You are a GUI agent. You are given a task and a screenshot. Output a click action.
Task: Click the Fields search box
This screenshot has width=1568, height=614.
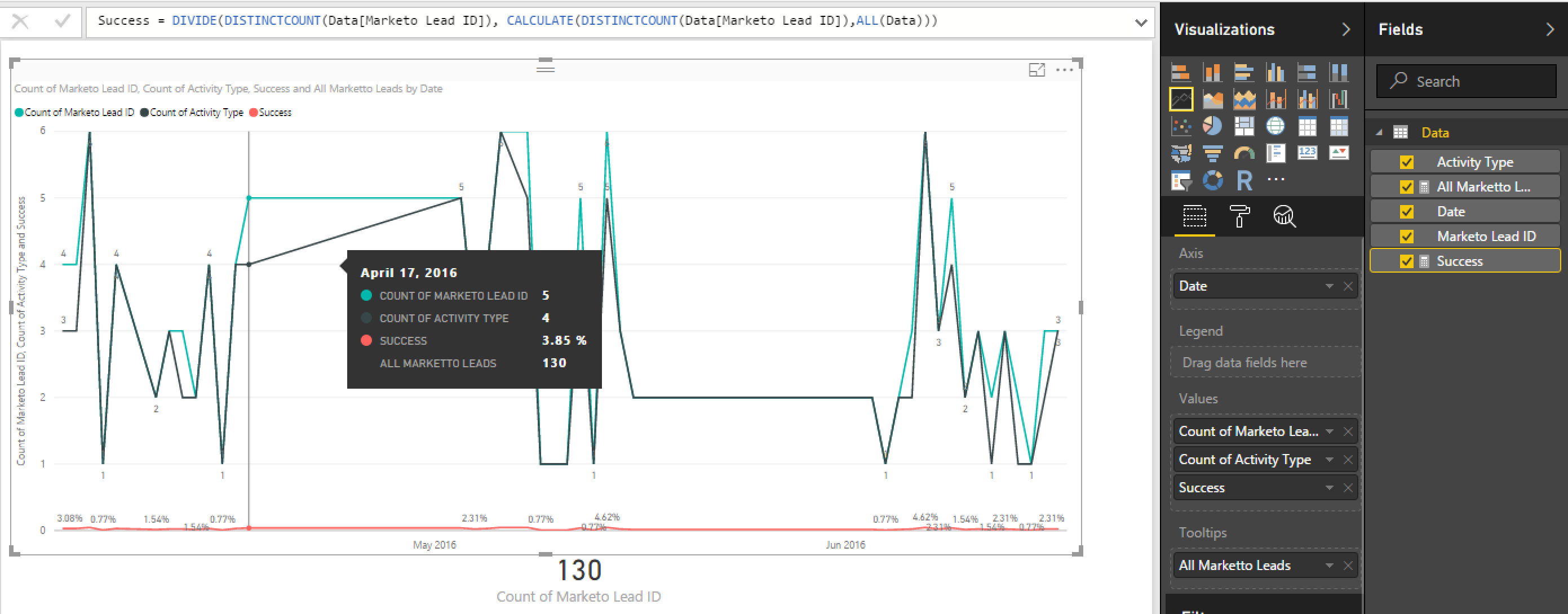click(1467, 81)
